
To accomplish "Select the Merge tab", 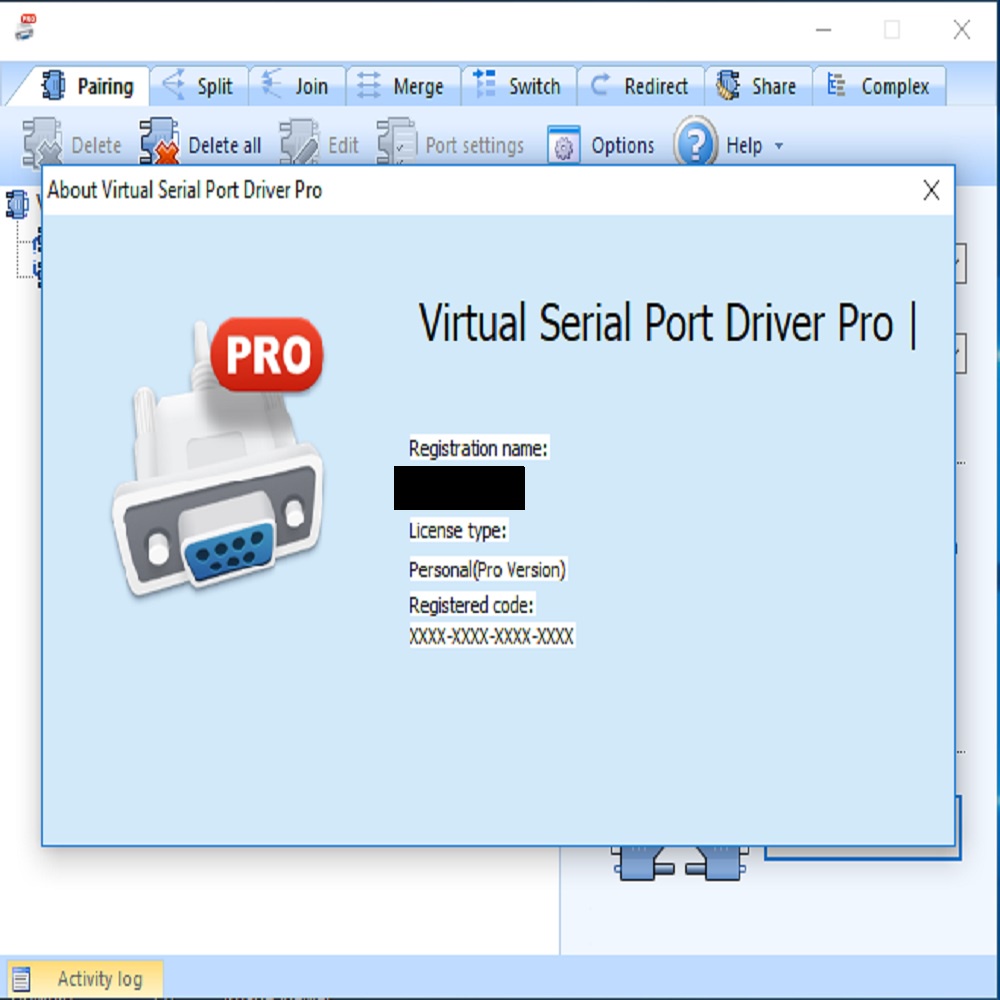I will pyautogui.click(x=403, y=86).
